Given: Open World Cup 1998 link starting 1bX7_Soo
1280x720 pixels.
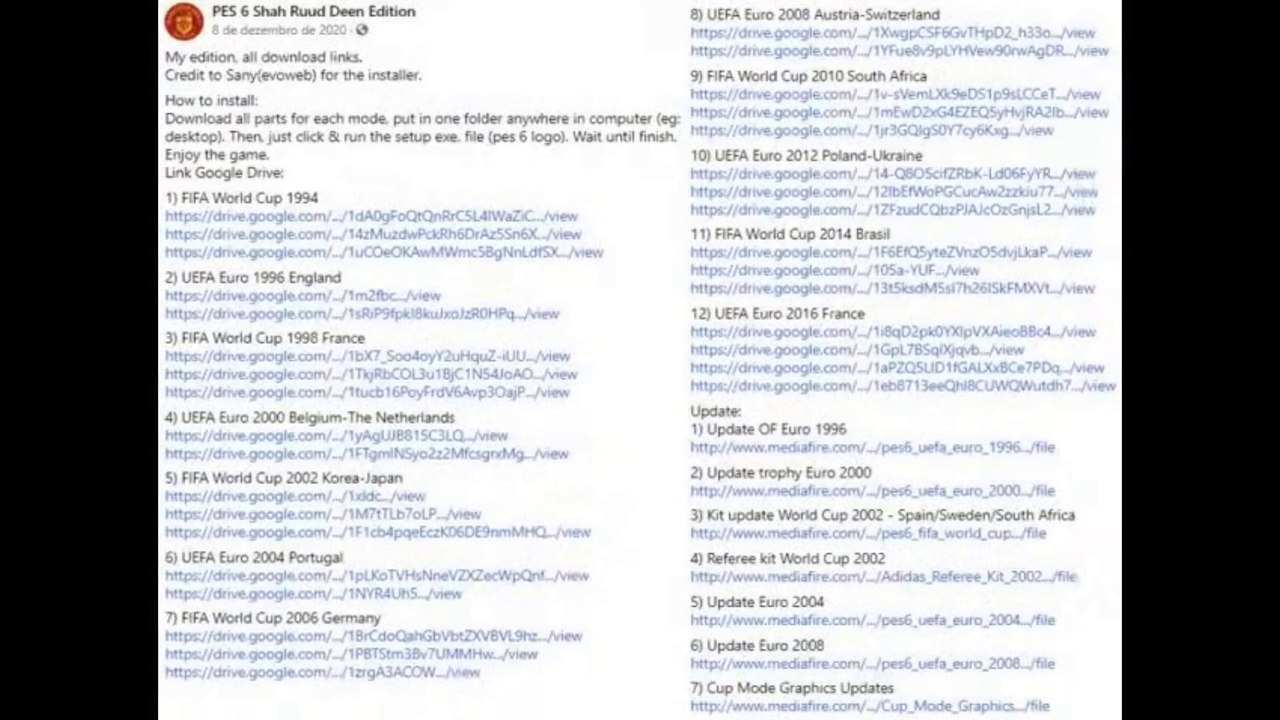Looking at the screenshot, I should [x=368, y=356].
